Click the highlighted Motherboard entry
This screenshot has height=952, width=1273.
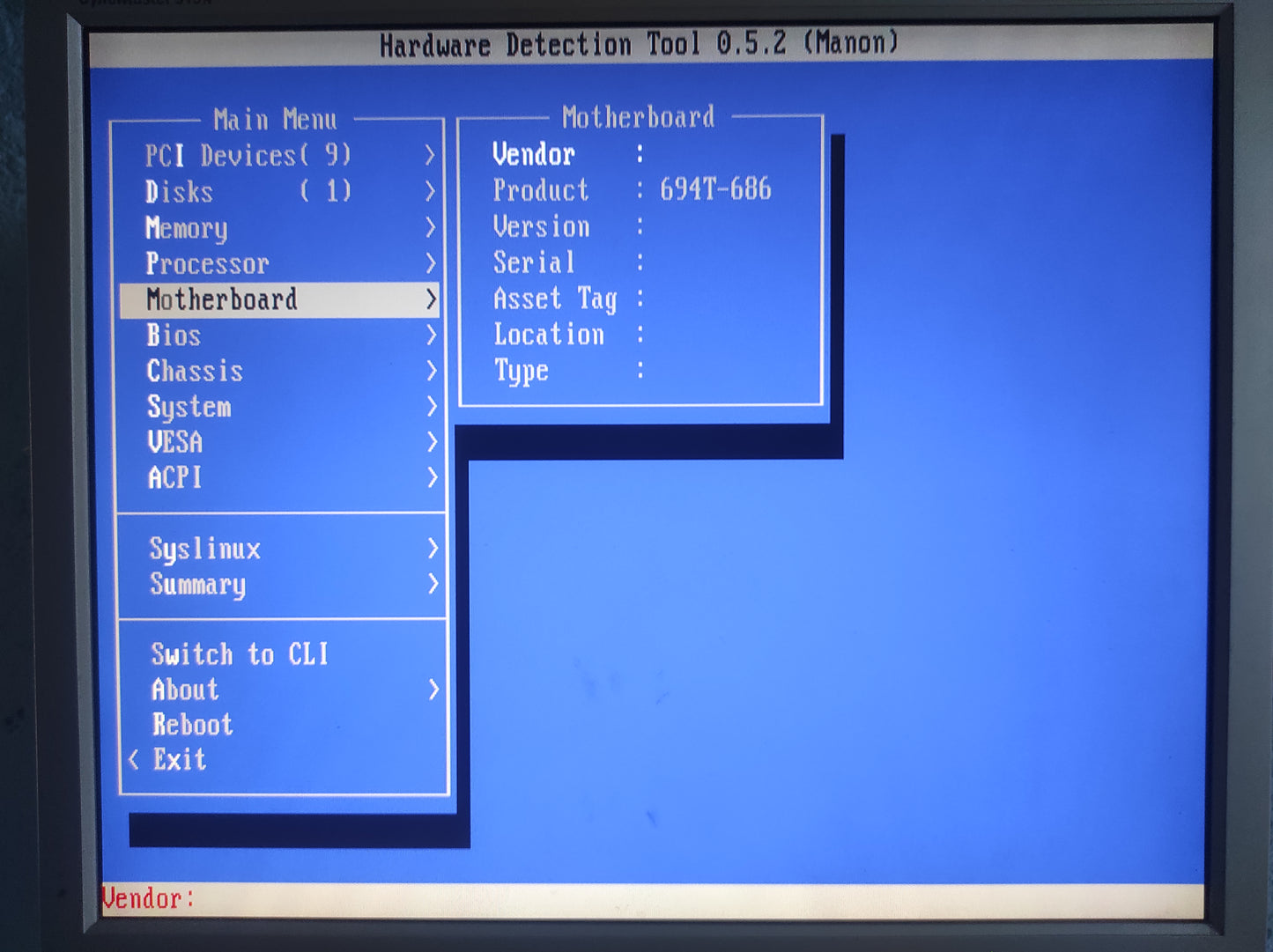(222, 299)
